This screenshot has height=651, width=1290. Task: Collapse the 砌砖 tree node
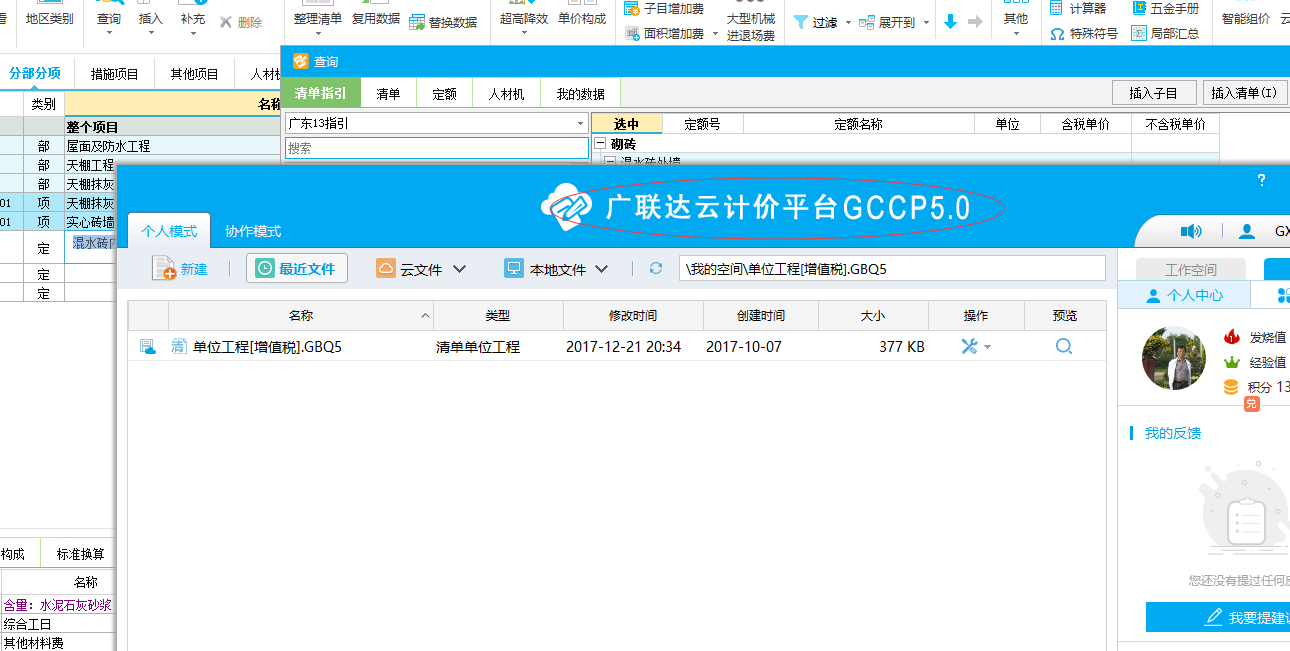click(600, 144)
